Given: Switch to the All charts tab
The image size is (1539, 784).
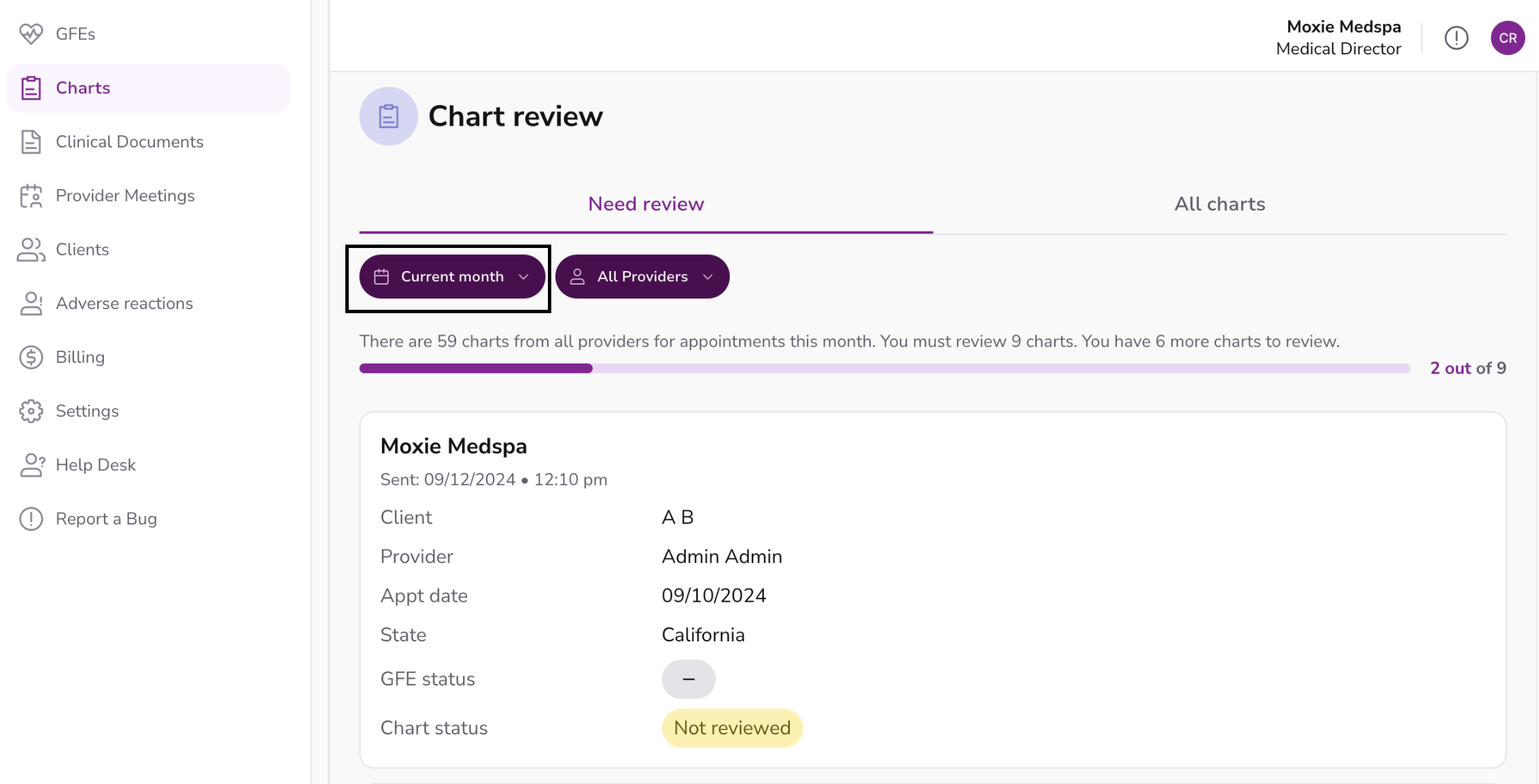Looking at the screenshot, I should [x=1220, y=204].
